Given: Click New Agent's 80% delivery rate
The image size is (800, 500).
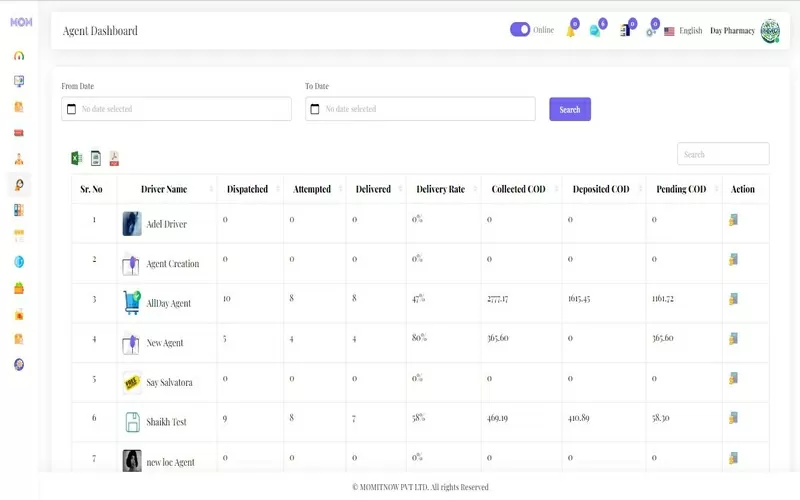Looking at the screenshot, I should 419,338.
